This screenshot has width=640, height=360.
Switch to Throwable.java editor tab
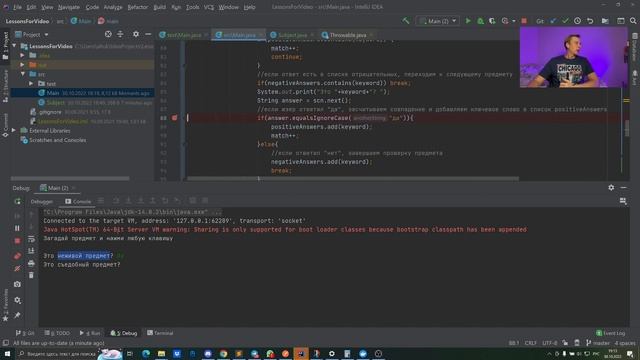pos(347,35)
